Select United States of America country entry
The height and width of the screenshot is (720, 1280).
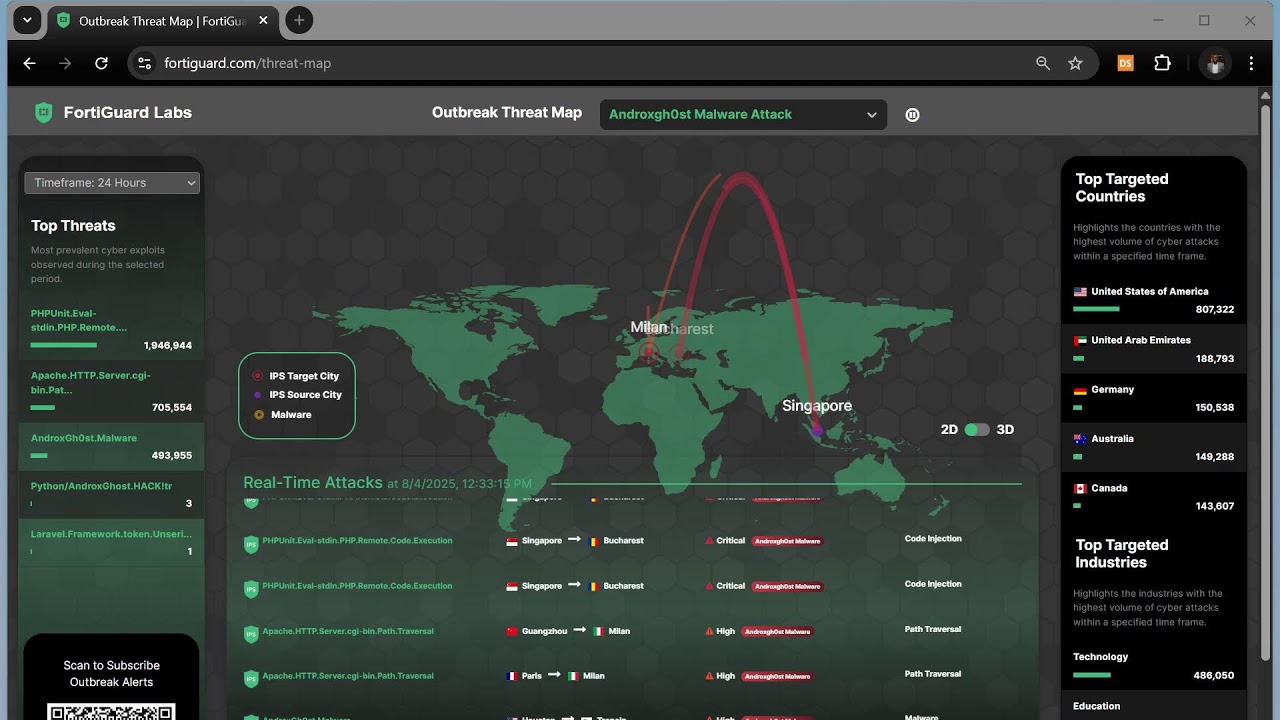[x=1154, y=299]
